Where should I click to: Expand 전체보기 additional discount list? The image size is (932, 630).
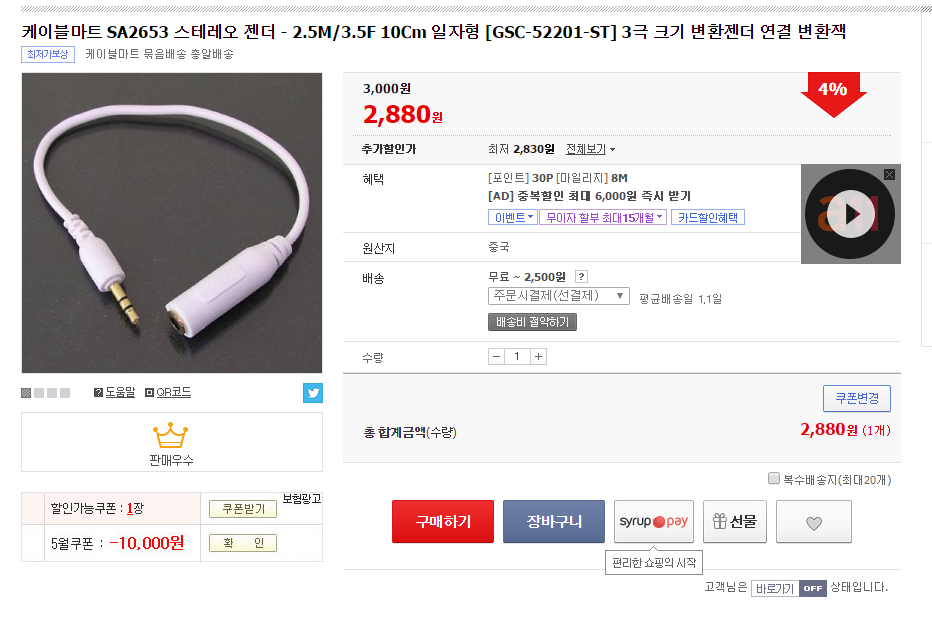(590, 149)
